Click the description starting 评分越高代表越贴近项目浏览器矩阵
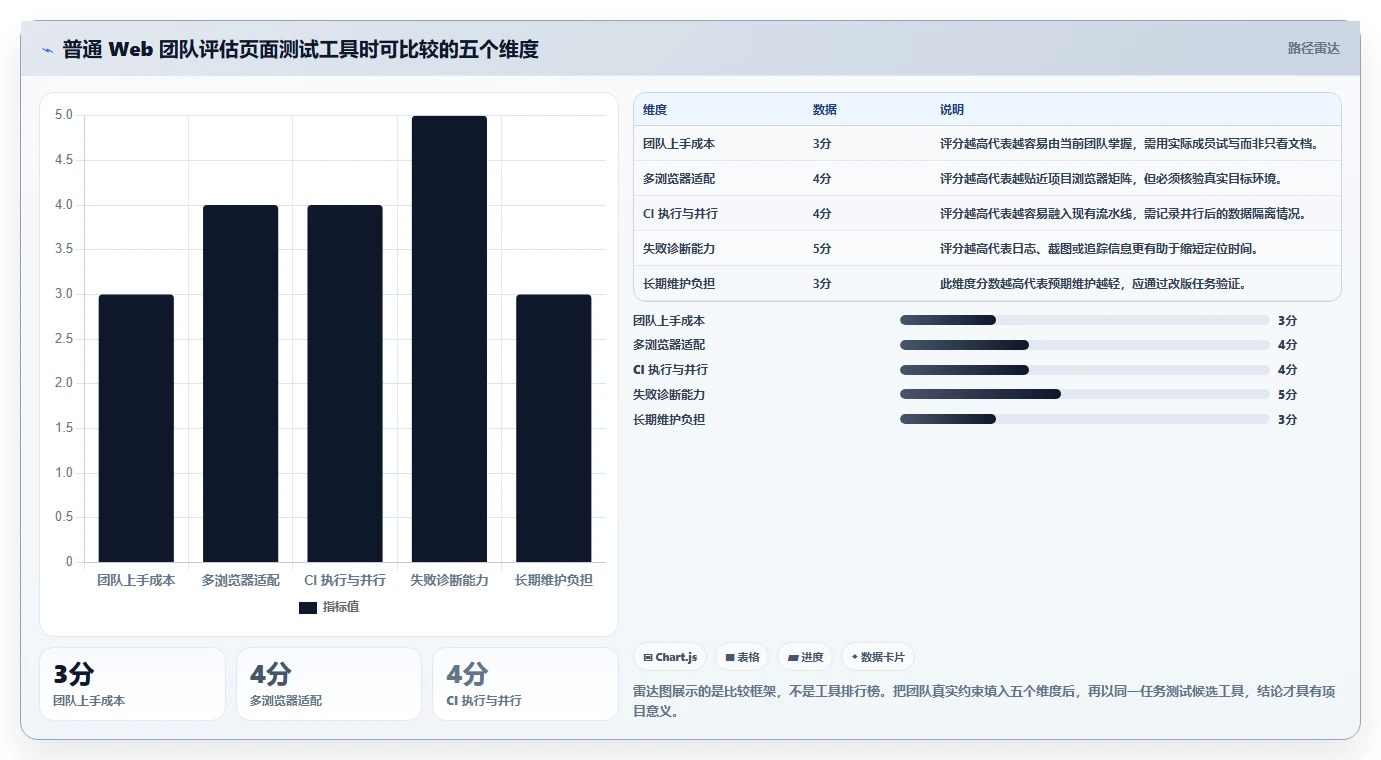Viewport: 1381px width, 760px height. pos(1111,179)
